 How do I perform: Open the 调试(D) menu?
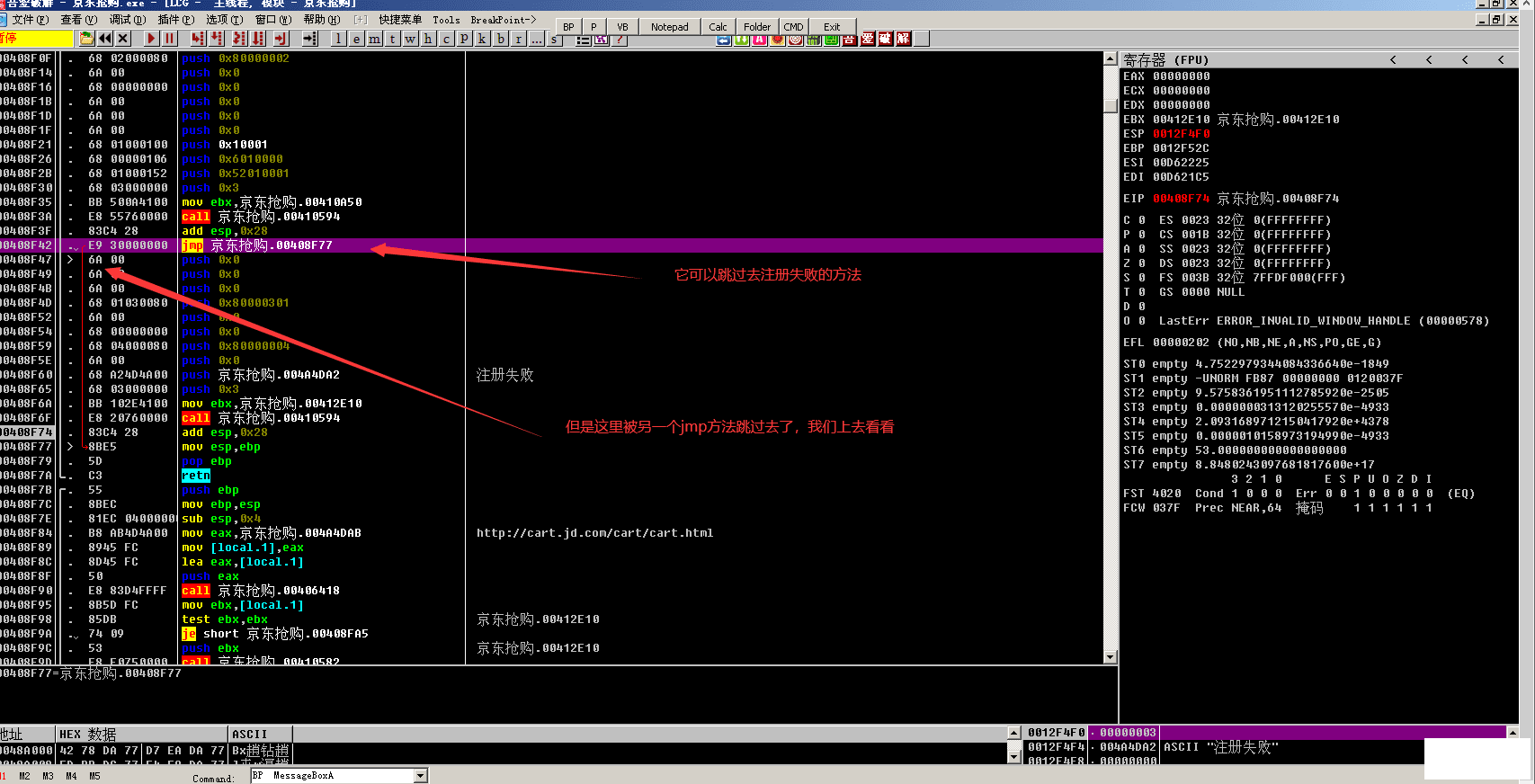[127, 19]
